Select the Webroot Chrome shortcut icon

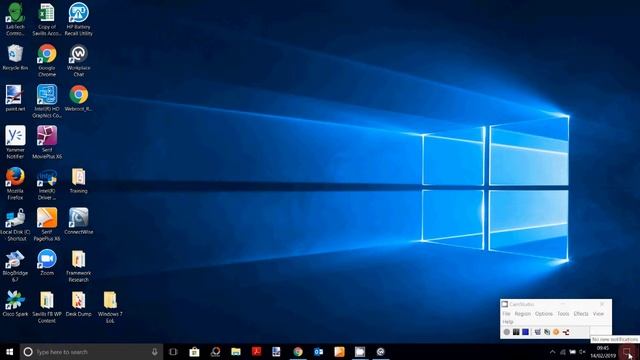tap(78, 98)
